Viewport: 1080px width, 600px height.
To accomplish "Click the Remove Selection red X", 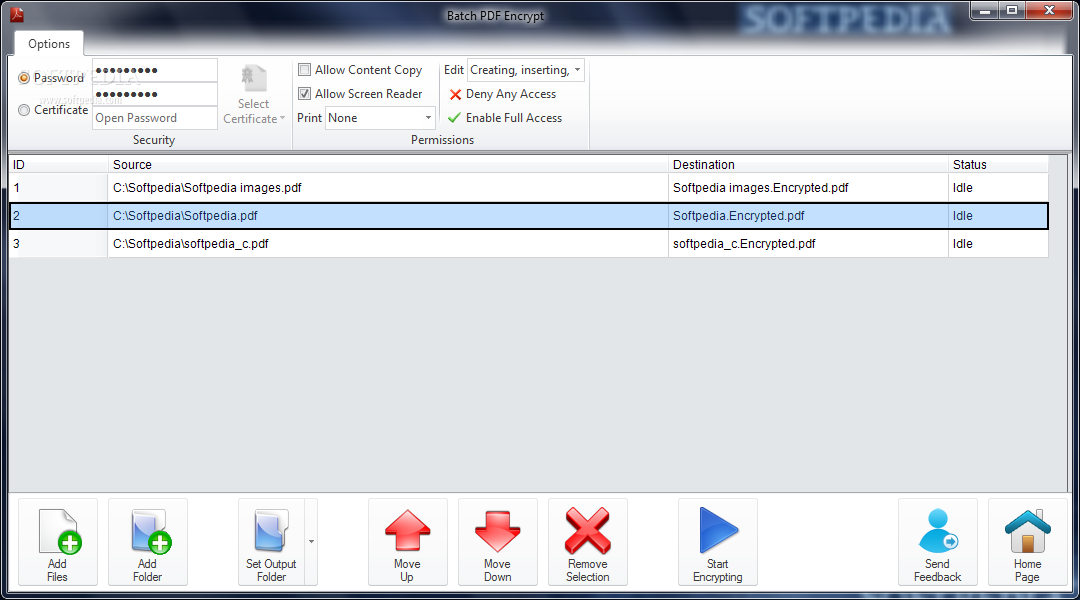I will coord(588,530).
